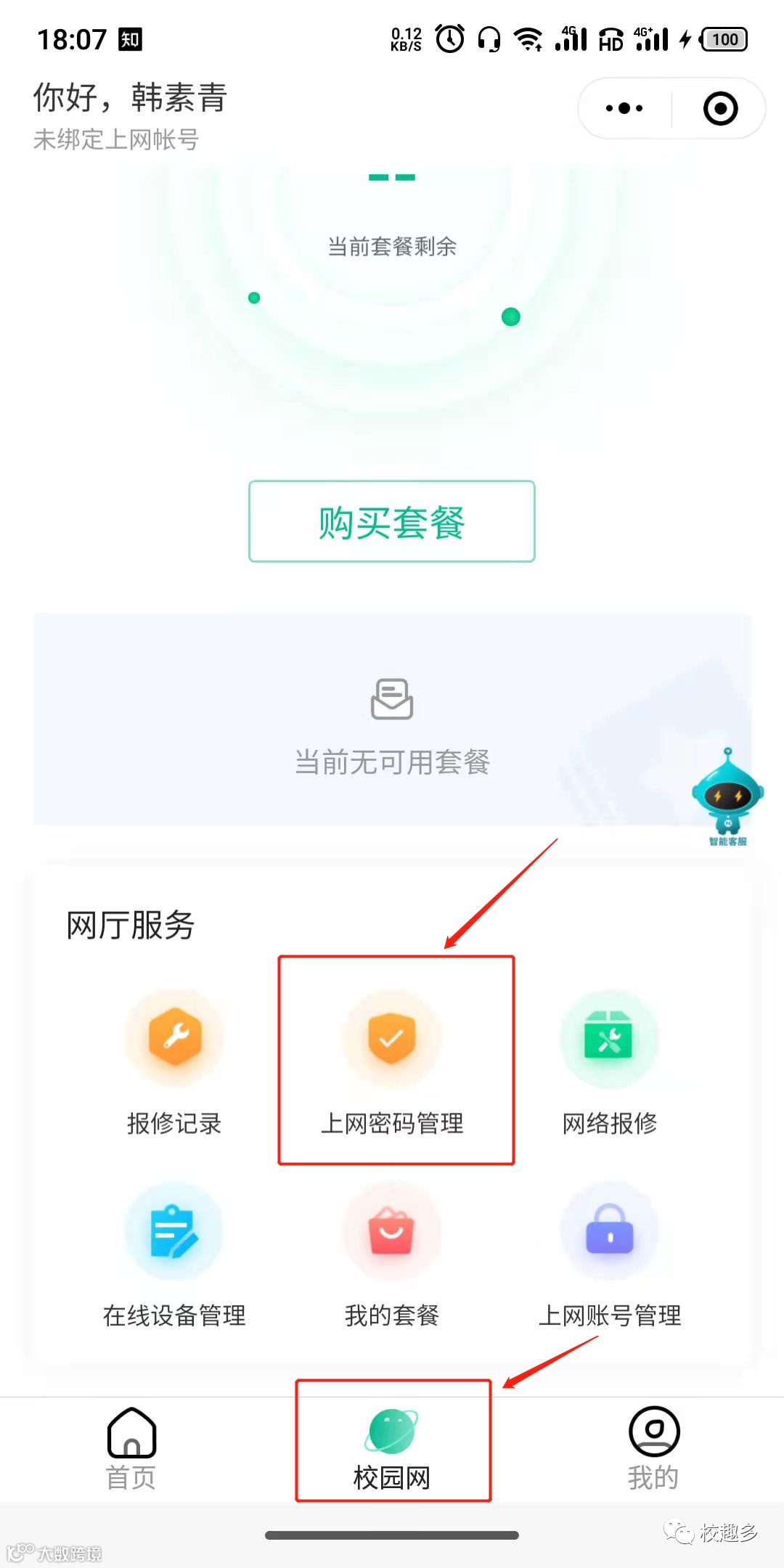Tap the 未绑定上网帐号 status text

tap(116, 139)
